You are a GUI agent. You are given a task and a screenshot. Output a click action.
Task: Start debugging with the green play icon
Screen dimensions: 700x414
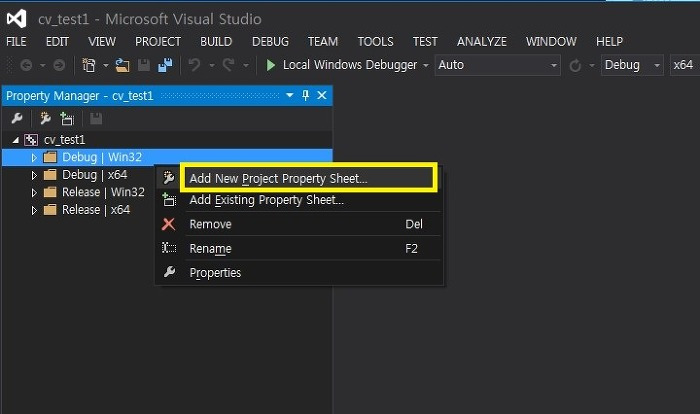click(x=270, y=65)
